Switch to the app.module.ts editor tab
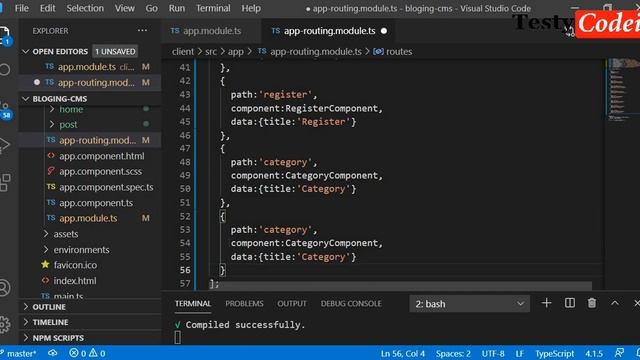 point(211,31)
